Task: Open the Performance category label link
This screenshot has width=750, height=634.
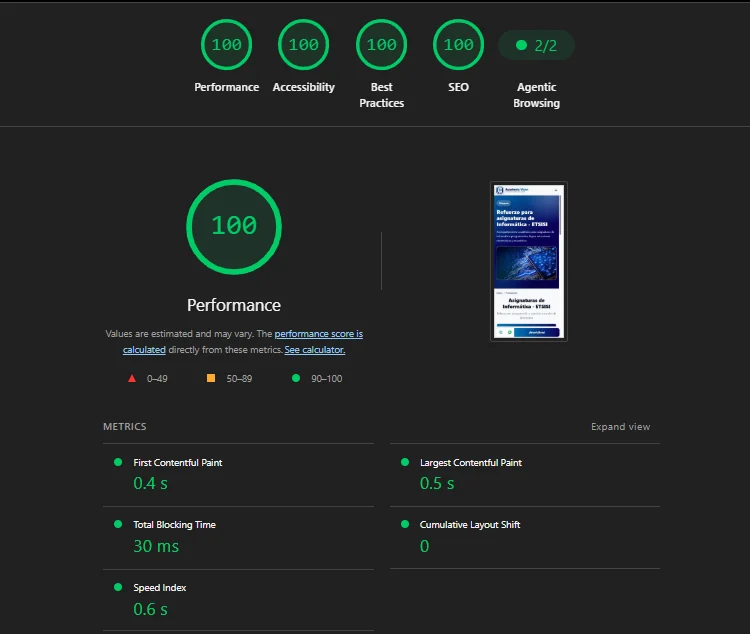Action: pos(227,87)
